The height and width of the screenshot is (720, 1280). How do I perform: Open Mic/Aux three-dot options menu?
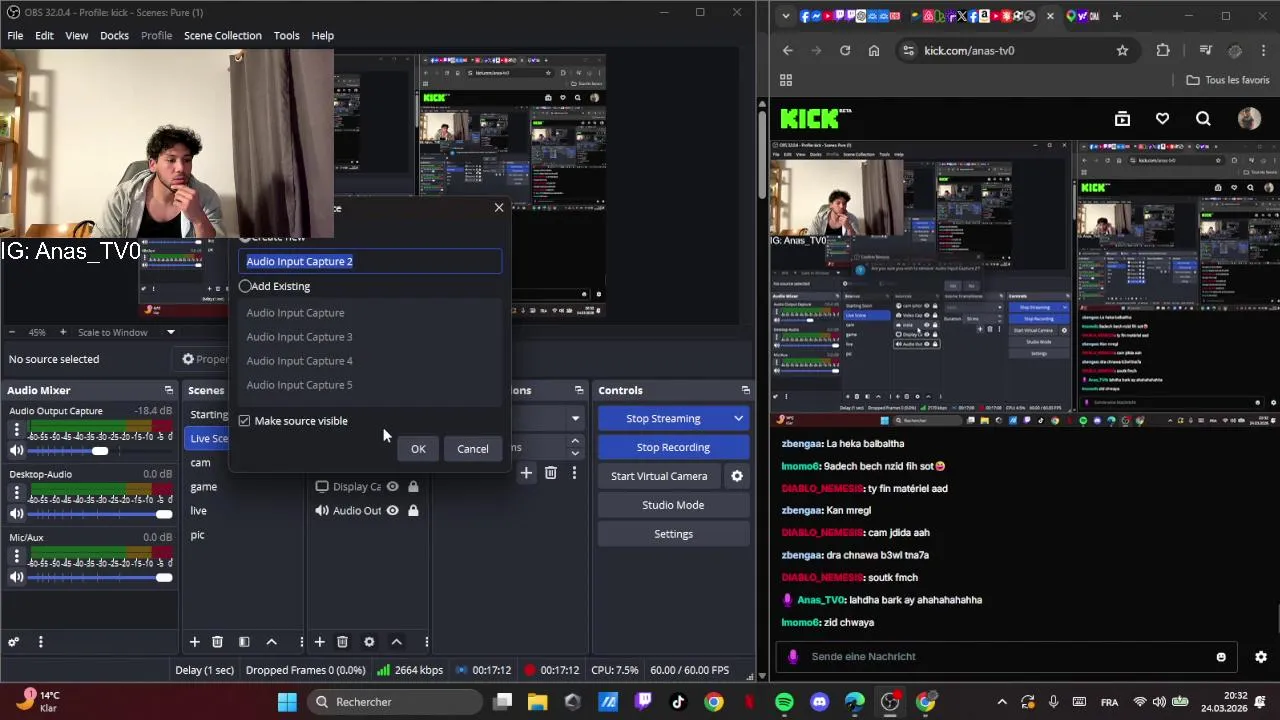pos(16,556)
